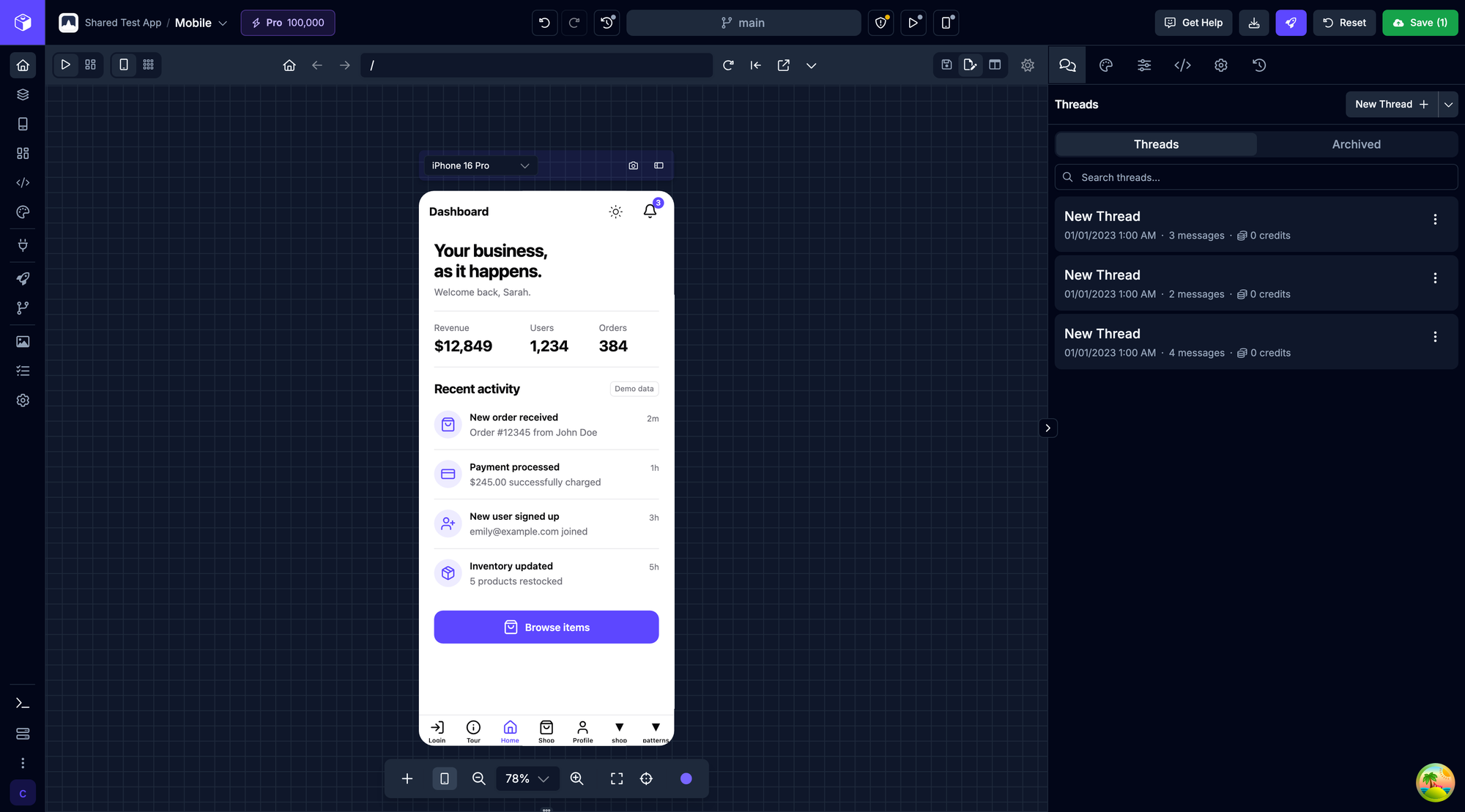Image resolution: width=1465 pixels, height=812 pixels.
Task: Select the Threads tab
Action: [1156, 144]
